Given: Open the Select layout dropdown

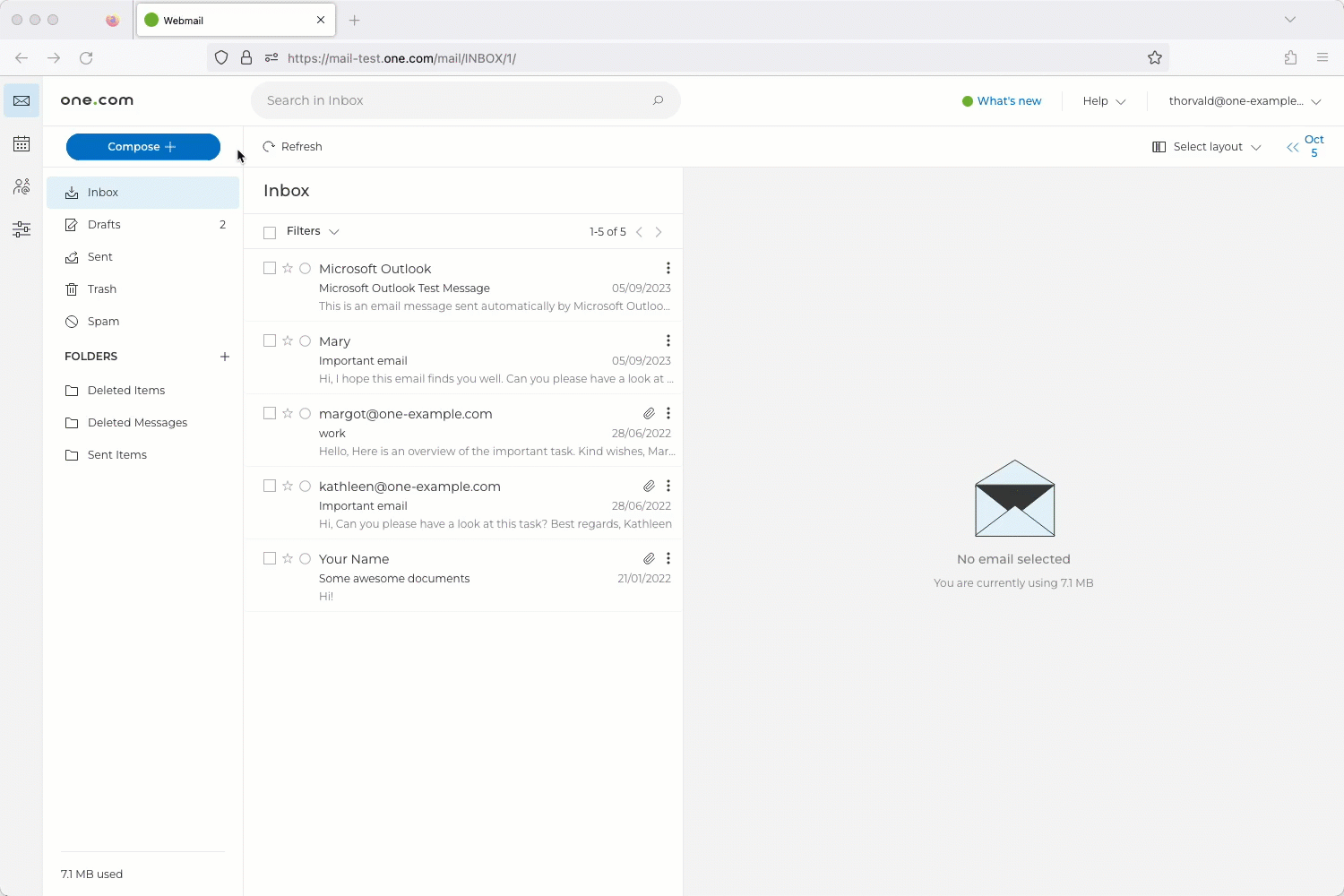Looking at the screenshot, I should pos(1206,147).
